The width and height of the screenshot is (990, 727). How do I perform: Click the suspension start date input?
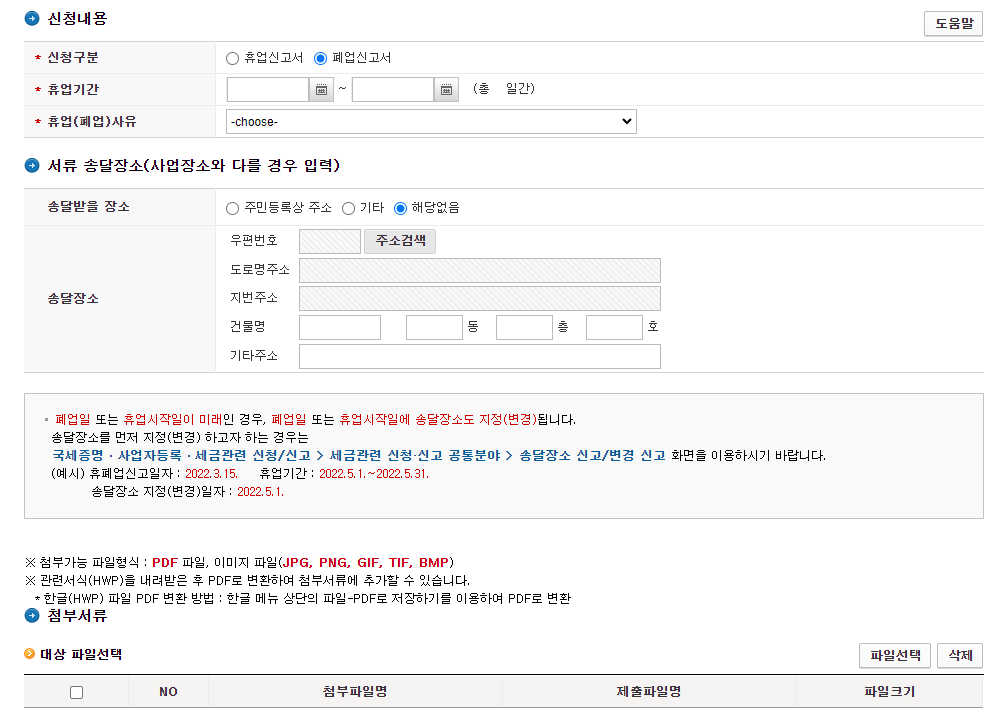[267, 88]
